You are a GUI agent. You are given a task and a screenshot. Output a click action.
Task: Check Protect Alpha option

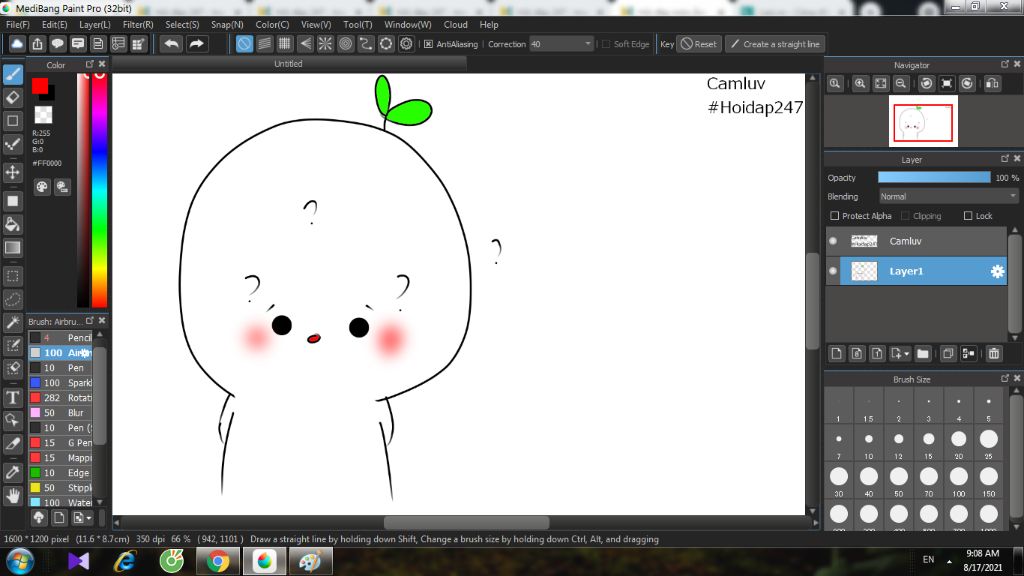[x=834, y=216]
